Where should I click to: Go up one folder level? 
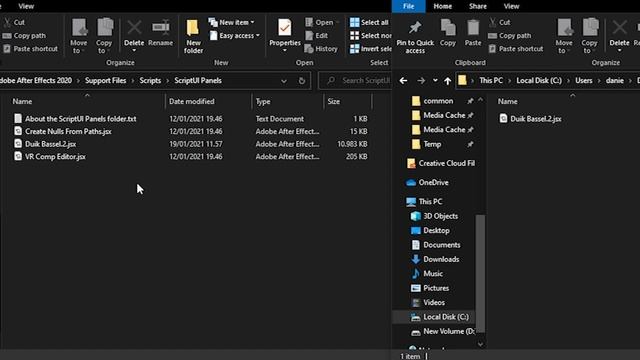tap(447, 81)
